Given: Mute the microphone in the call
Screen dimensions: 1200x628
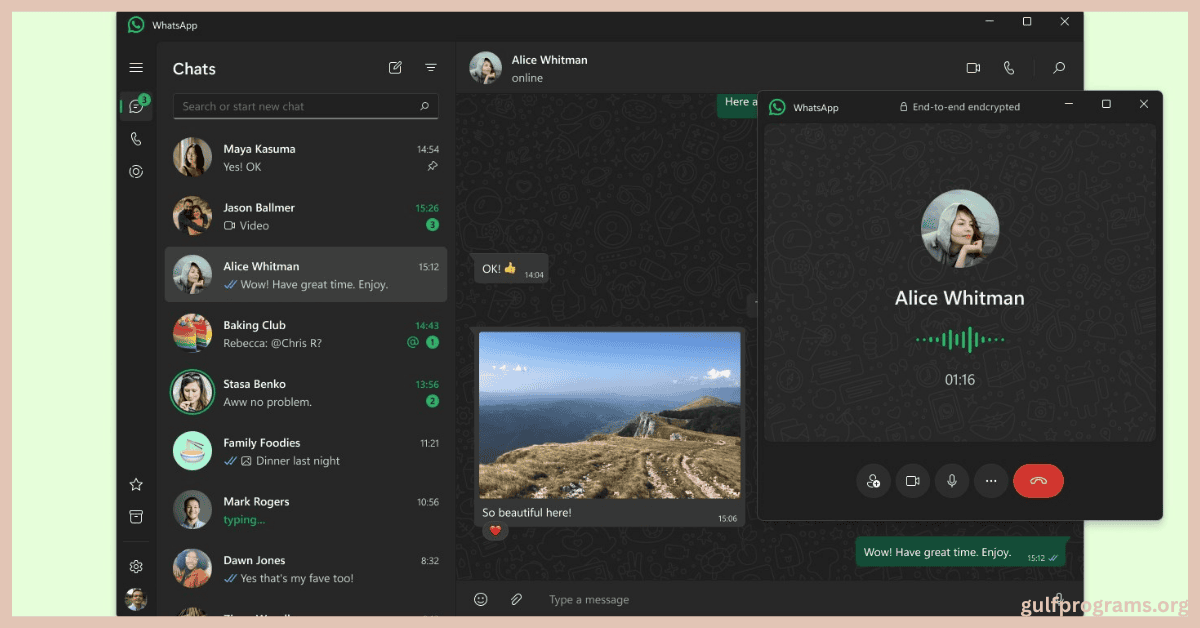Looking at the screenshot, I should 952,481.
